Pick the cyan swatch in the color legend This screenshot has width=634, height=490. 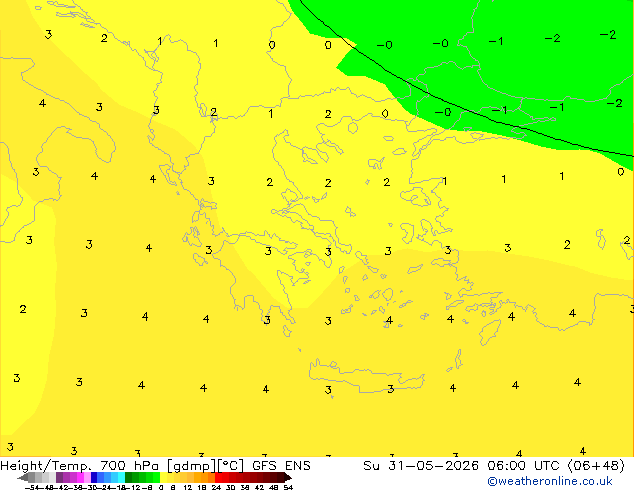[121, 477]
